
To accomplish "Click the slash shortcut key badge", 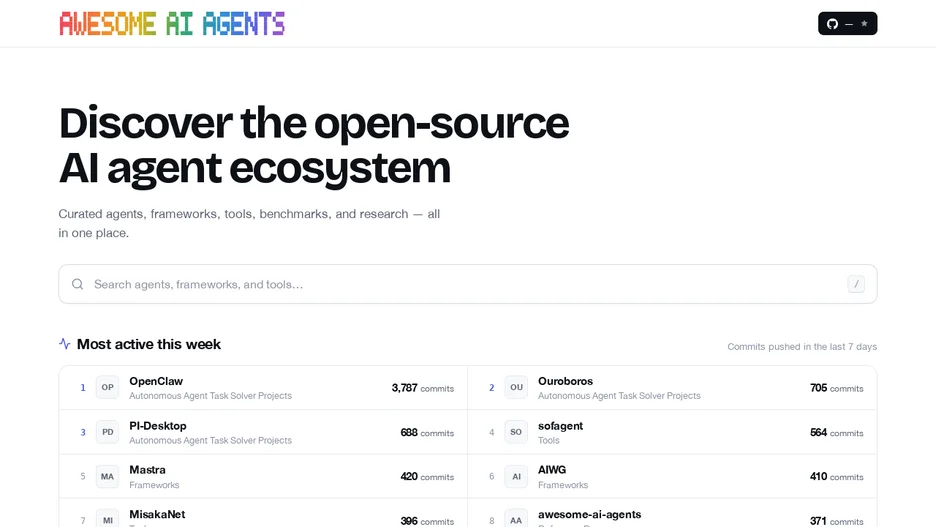I will click(855, 284).
